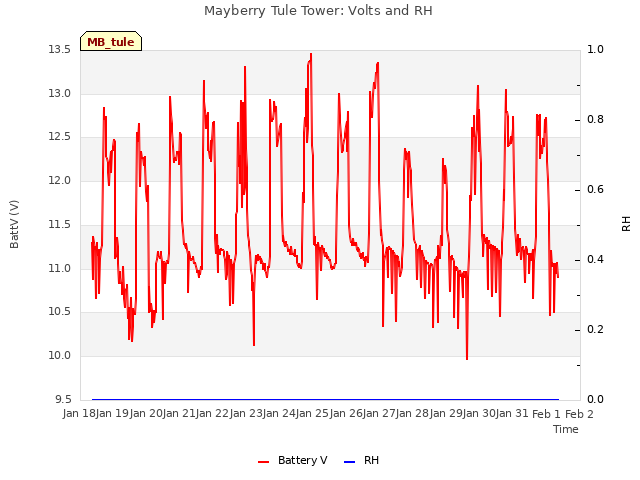The width and height of the screenshot is (640, 480).
Task: Click the 11.0 voltage axis value
Action: click(59, 268)
